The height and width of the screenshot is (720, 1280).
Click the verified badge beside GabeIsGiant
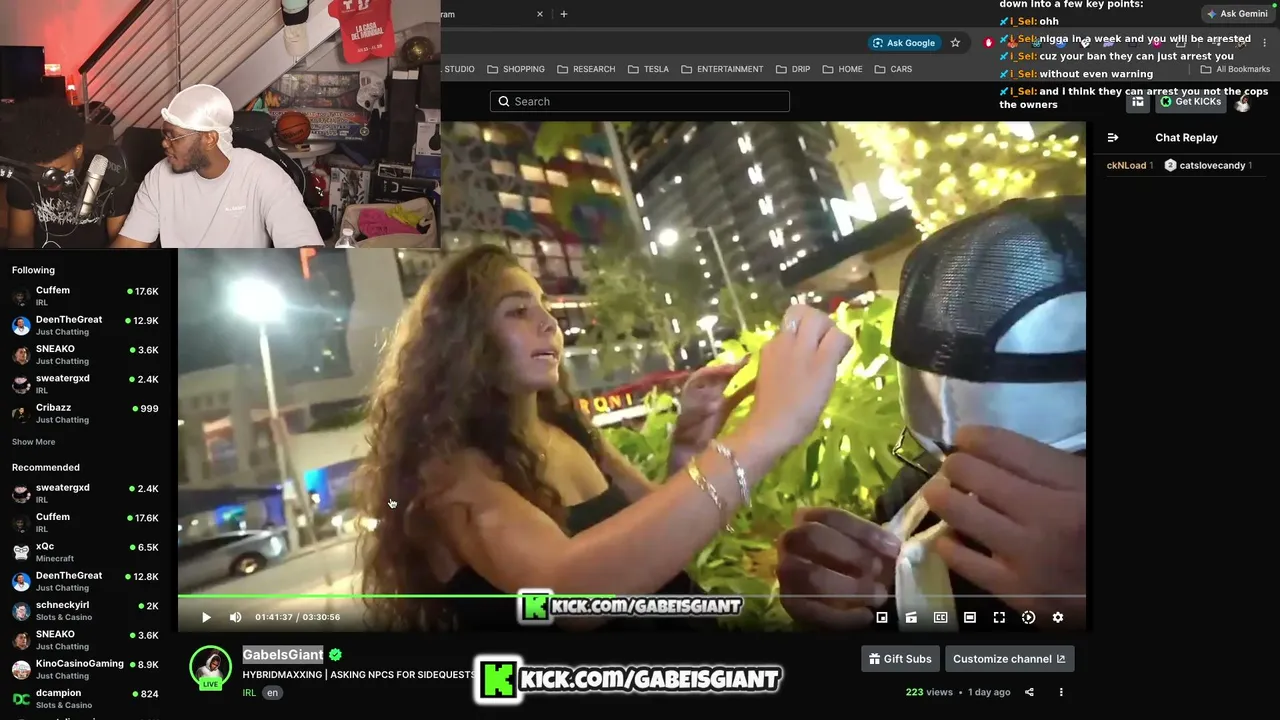(336, 655)
